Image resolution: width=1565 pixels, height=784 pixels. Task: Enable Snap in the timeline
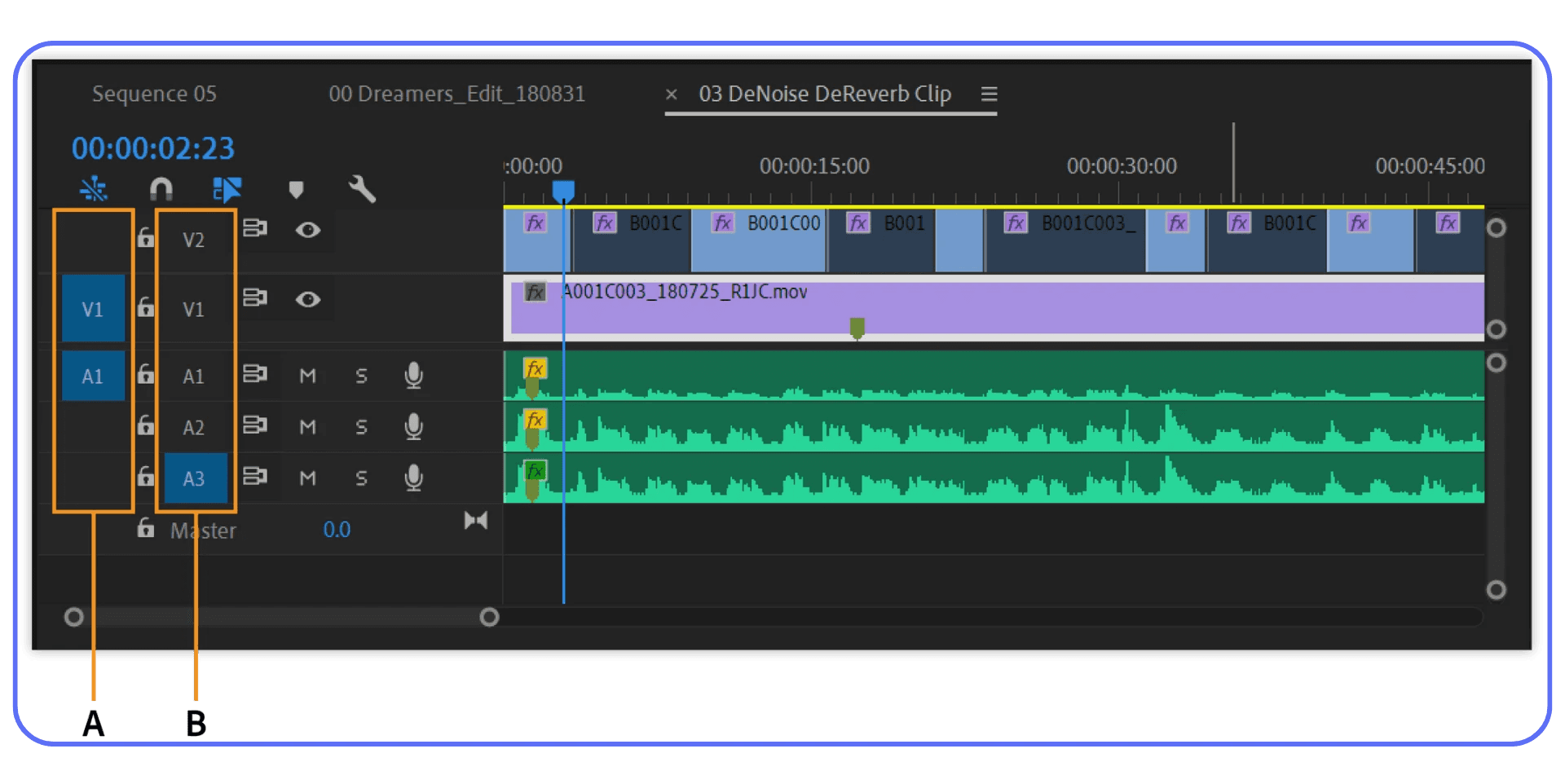161,189
